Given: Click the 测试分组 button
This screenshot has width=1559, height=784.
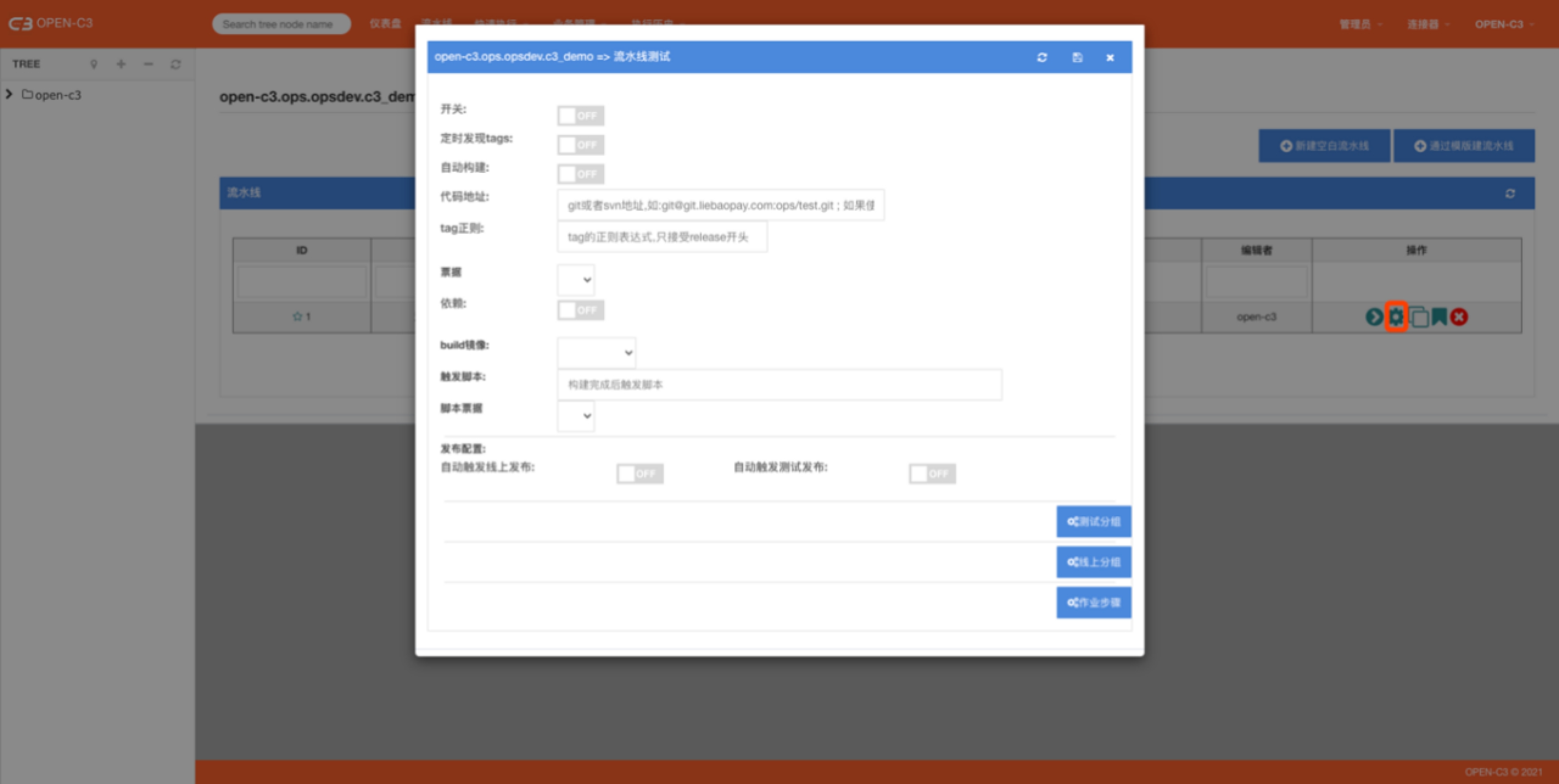Looking at the screenshot, I should point(1094,522).
